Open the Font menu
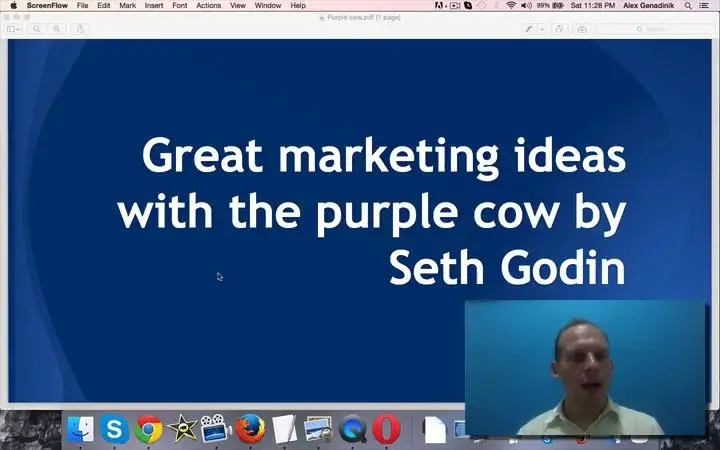Screen dimensions: 720x450 coord(180,6)
